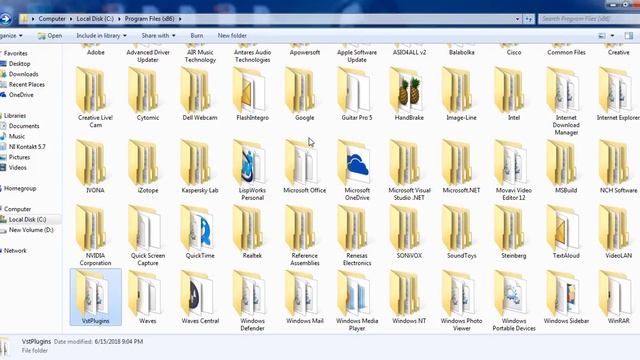The image size is (640, 360).
Task: Select the Waves Central folder icon
Action: tap(198, 294)
